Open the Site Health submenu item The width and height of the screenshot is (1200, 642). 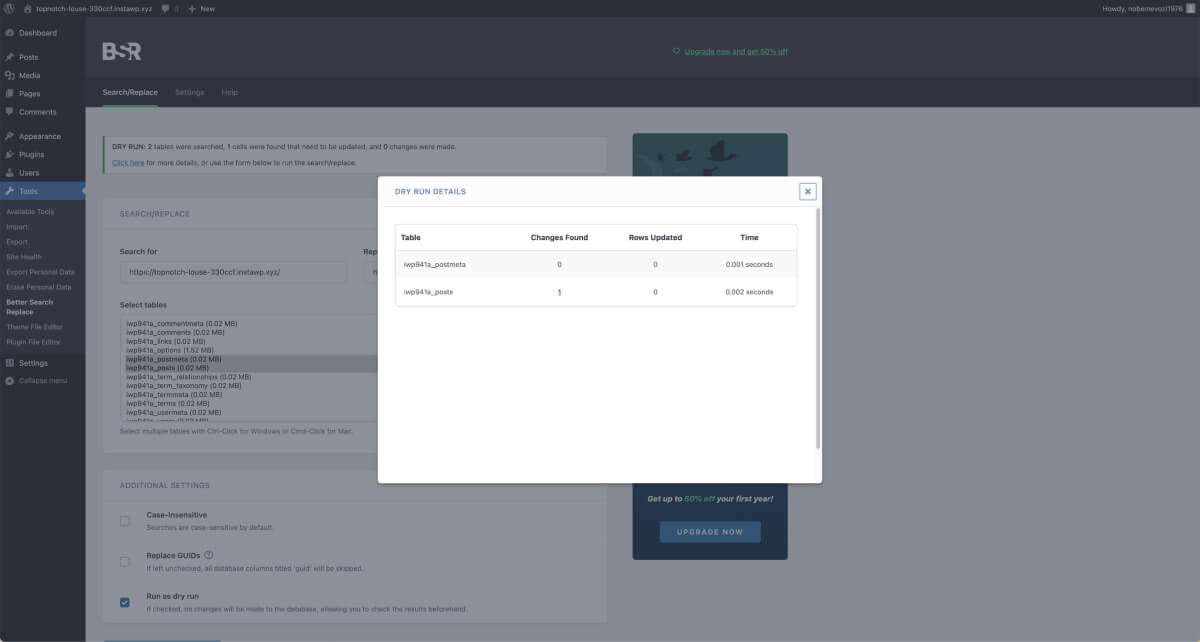point(24,257)
